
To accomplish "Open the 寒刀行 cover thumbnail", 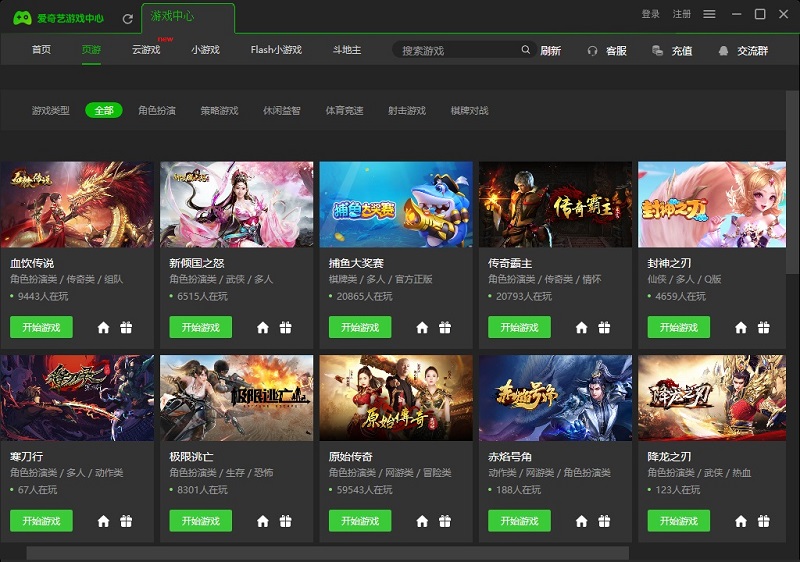I will coord(77,398).
